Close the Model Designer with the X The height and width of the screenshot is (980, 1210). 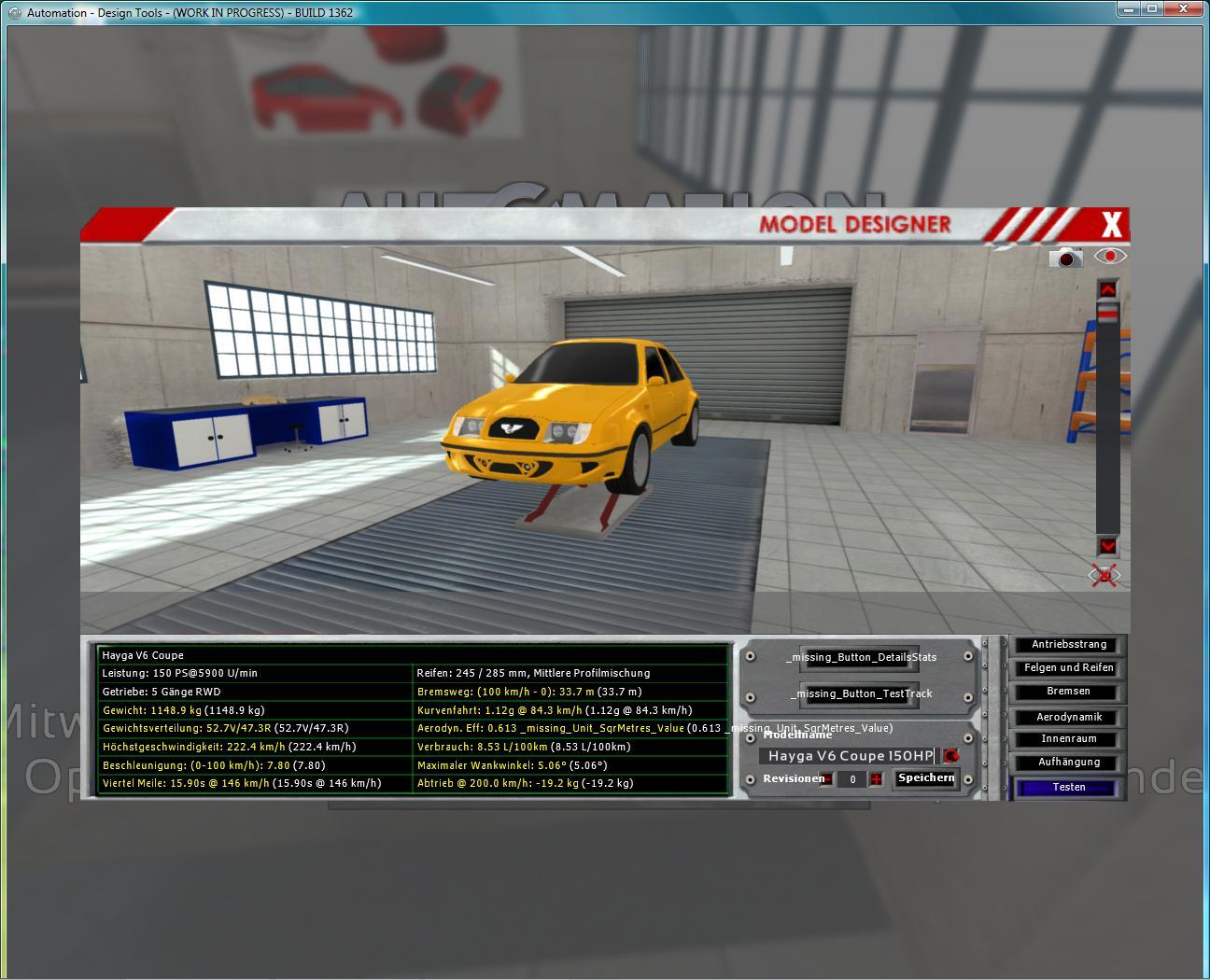(x=1111, y=225)
